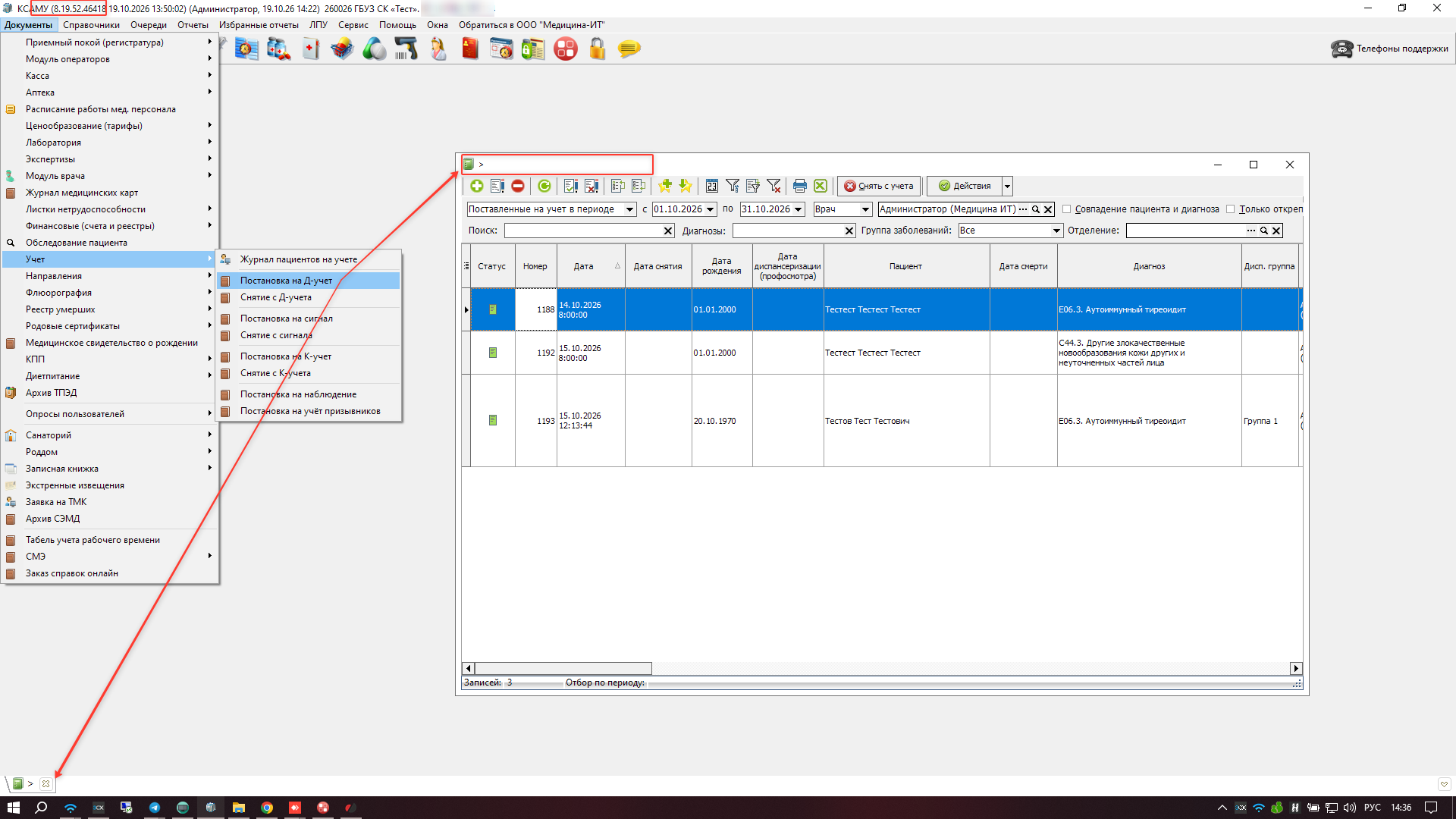Click the green refresh list icon

(x=544, y=186)
